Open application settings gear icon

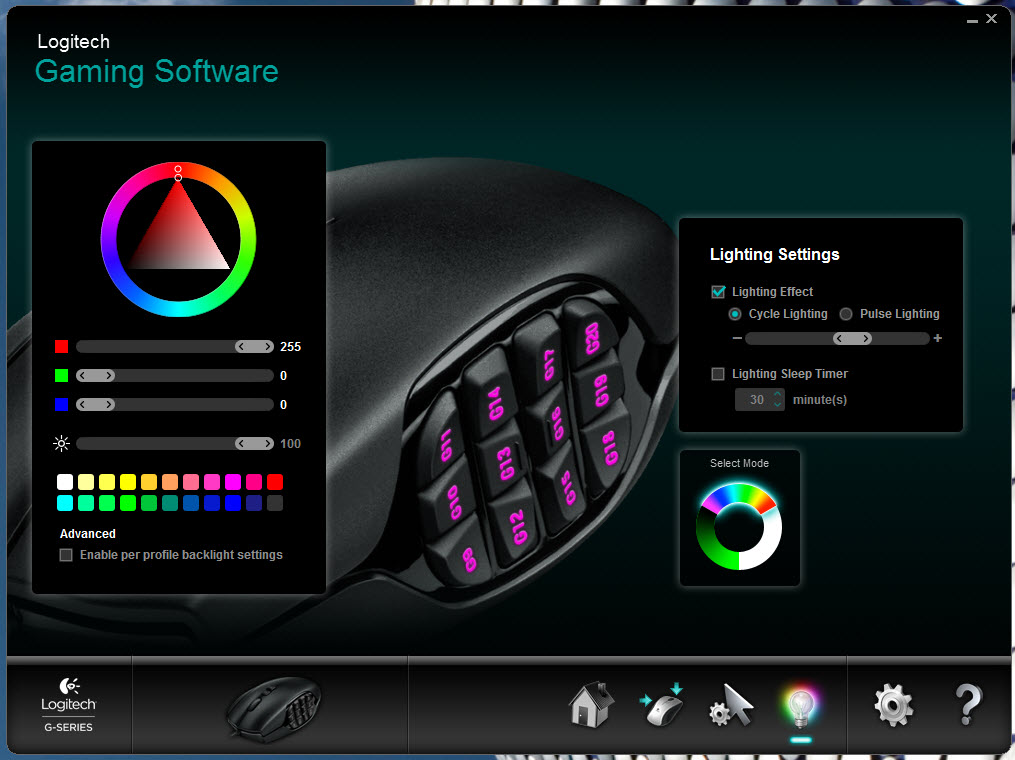point(893,706)
